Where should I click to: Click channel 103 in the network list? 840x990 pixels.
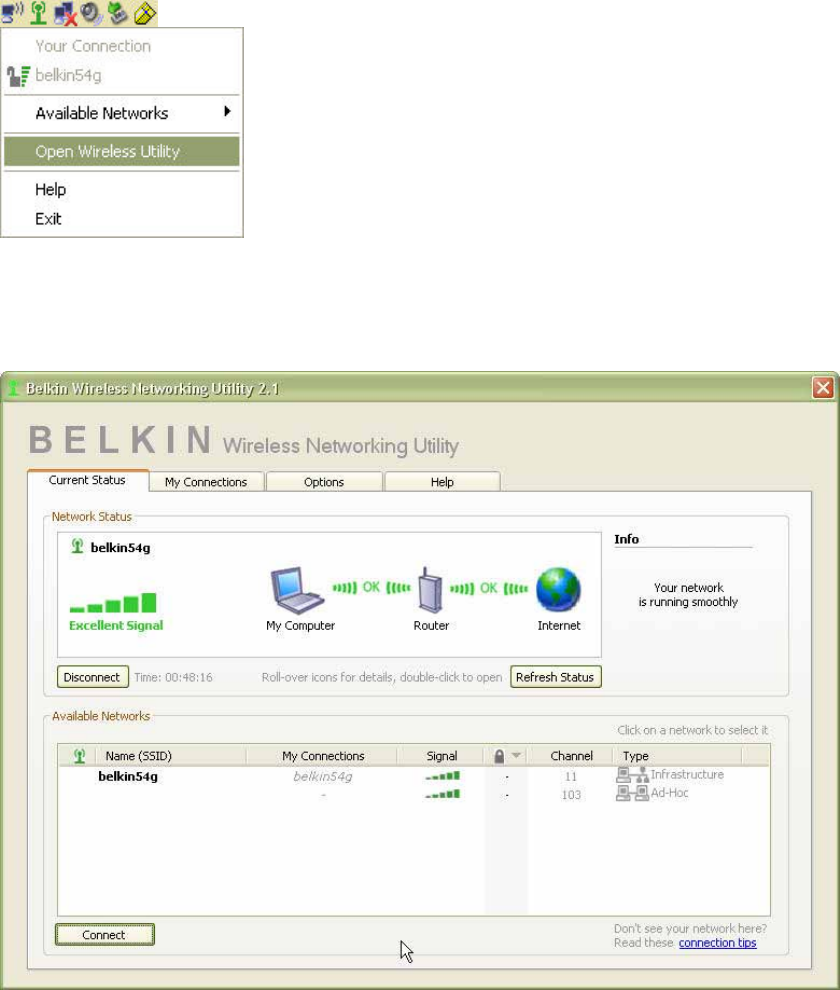[571, 795]
